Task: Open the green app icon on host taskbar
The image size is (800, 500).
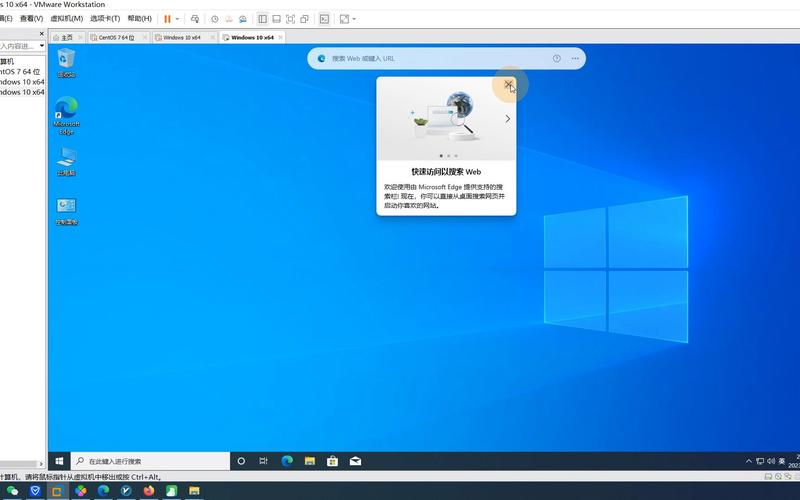Action: (171, 491)
